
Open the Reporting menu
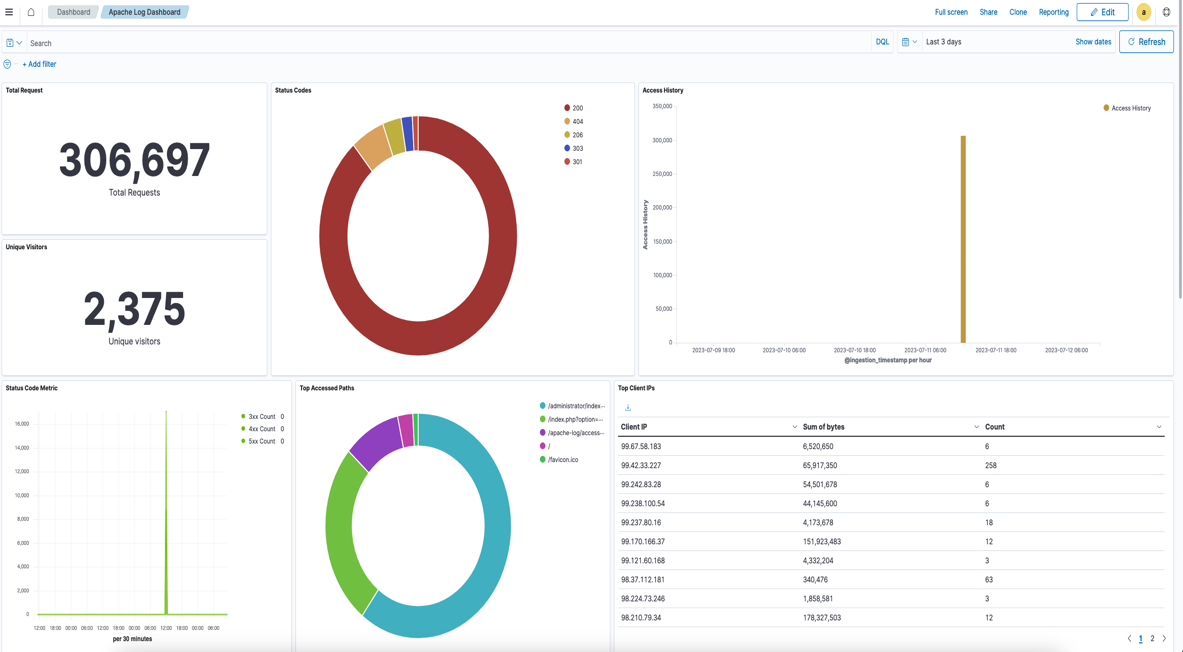point(1053,12)
